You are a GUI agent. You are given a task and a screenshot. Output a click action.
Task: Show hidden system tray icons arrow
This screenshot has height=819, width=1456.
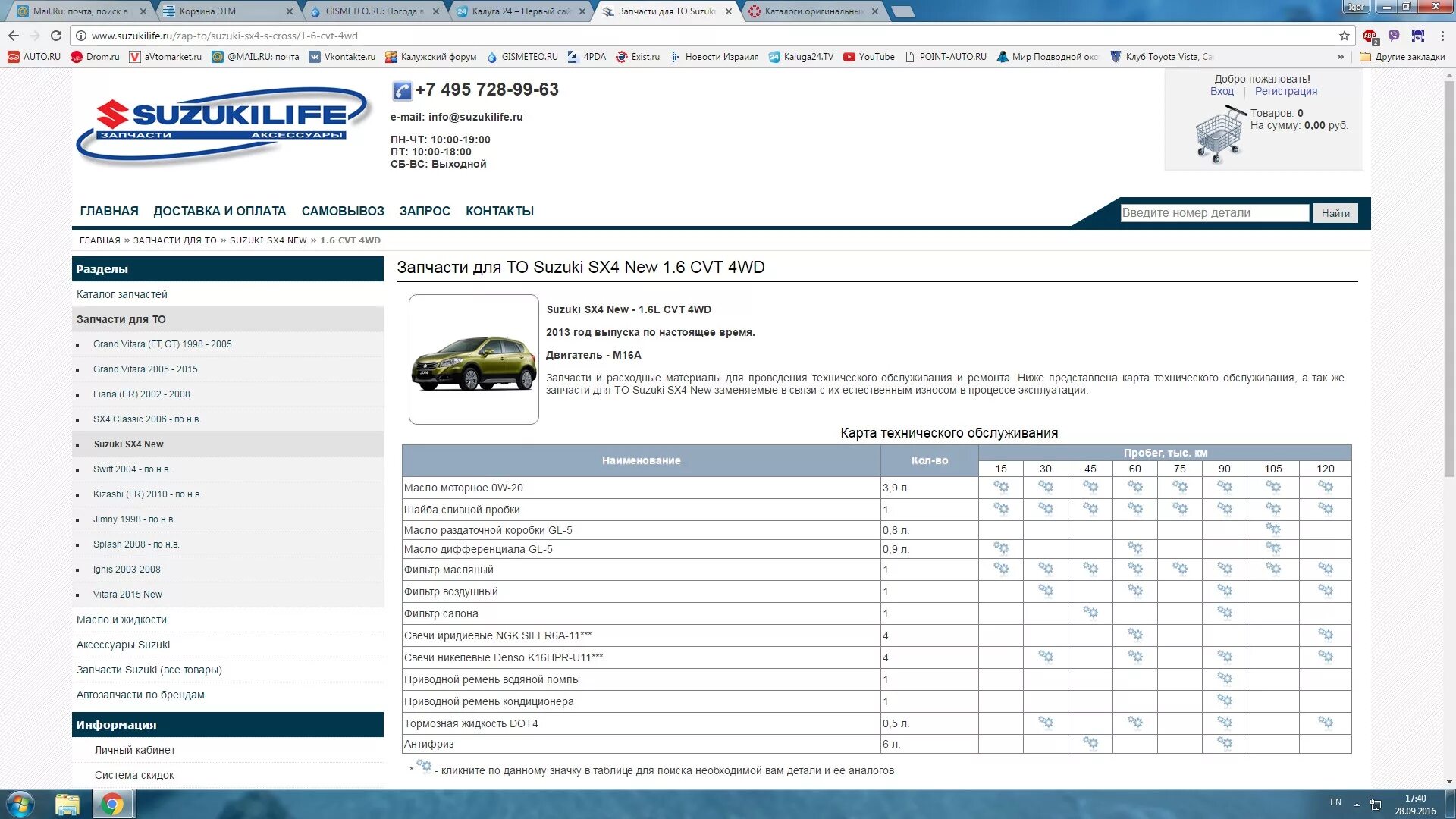(1357, 804)
